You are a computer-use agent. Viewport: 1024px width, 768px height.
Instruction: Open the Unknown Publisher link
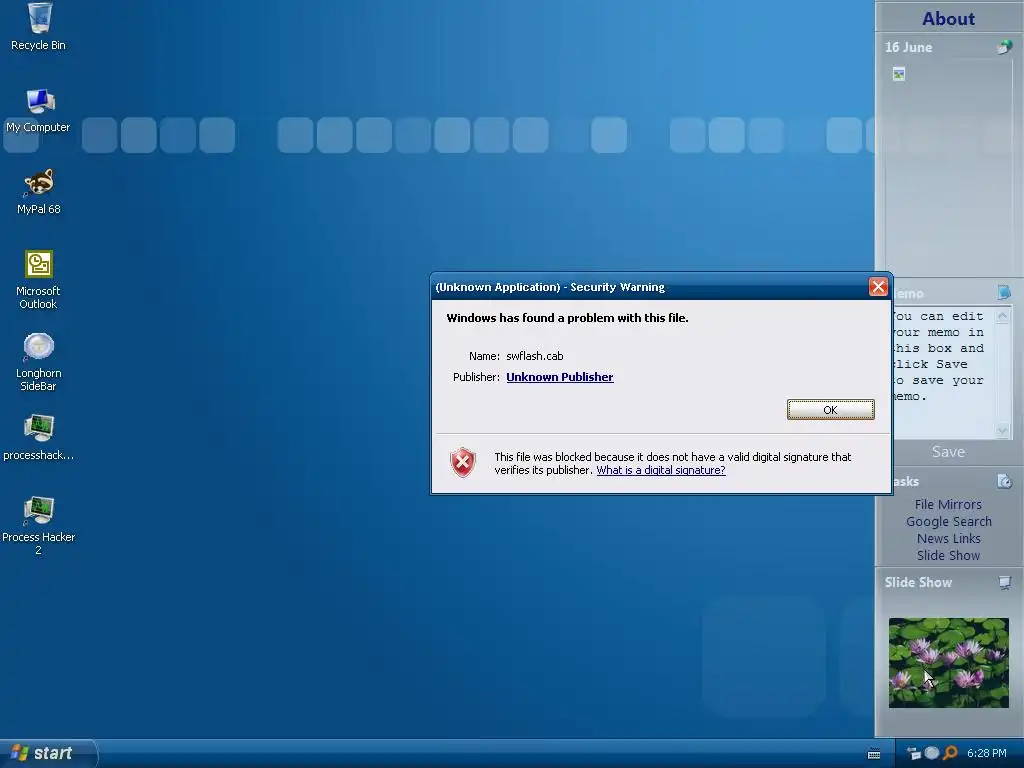[560, 377]
